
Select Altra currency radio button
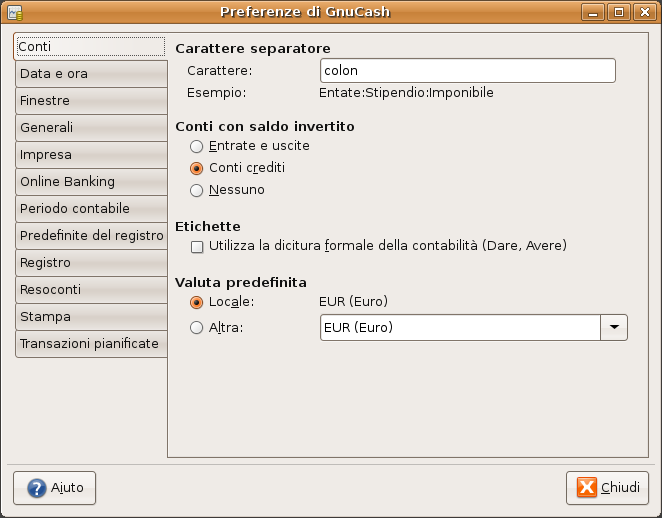tap(196, 328)
